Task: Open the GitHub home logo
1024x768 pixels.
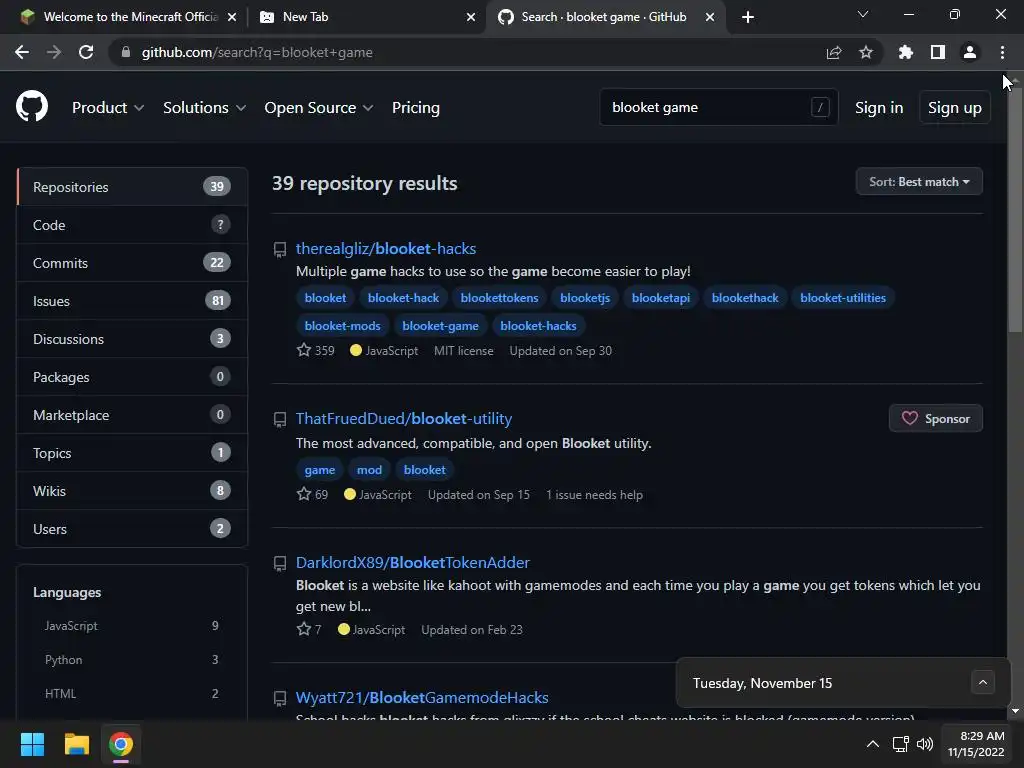Action: (32, 107)
